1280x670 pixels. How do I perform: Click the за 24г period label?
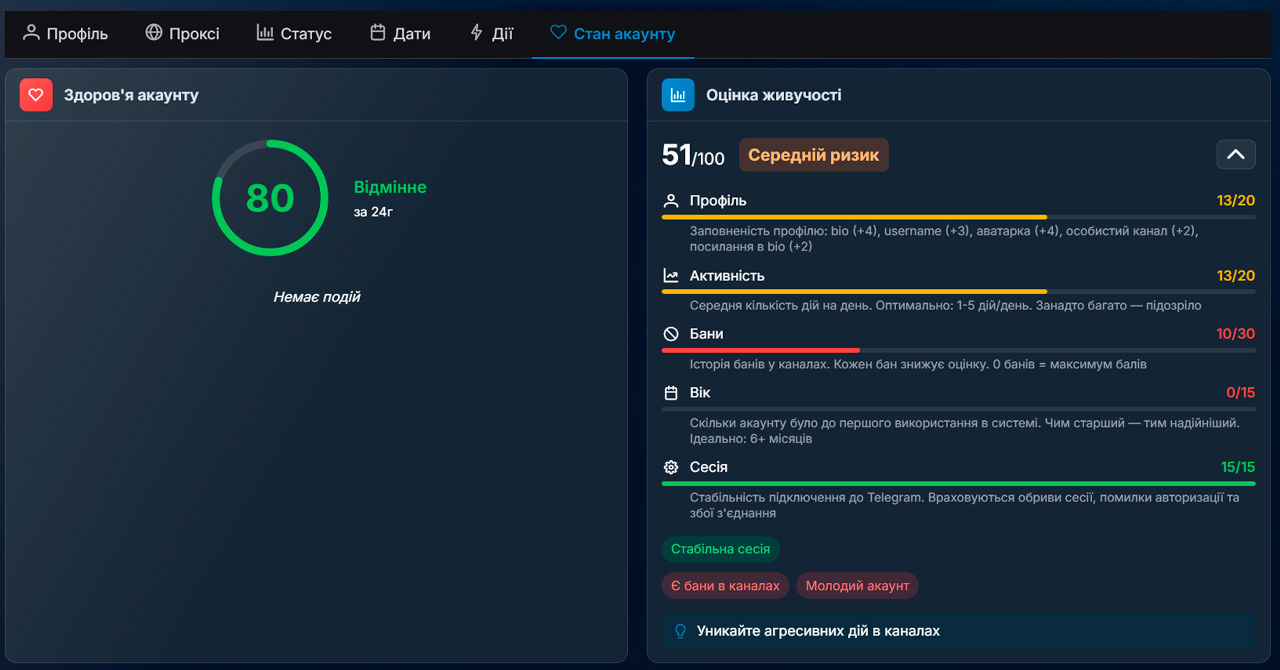coord(373,211)
